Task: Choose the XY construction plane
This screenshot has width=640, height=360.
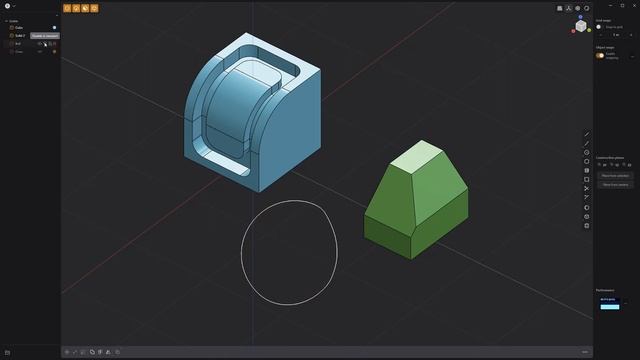Action: coord(602,165)
